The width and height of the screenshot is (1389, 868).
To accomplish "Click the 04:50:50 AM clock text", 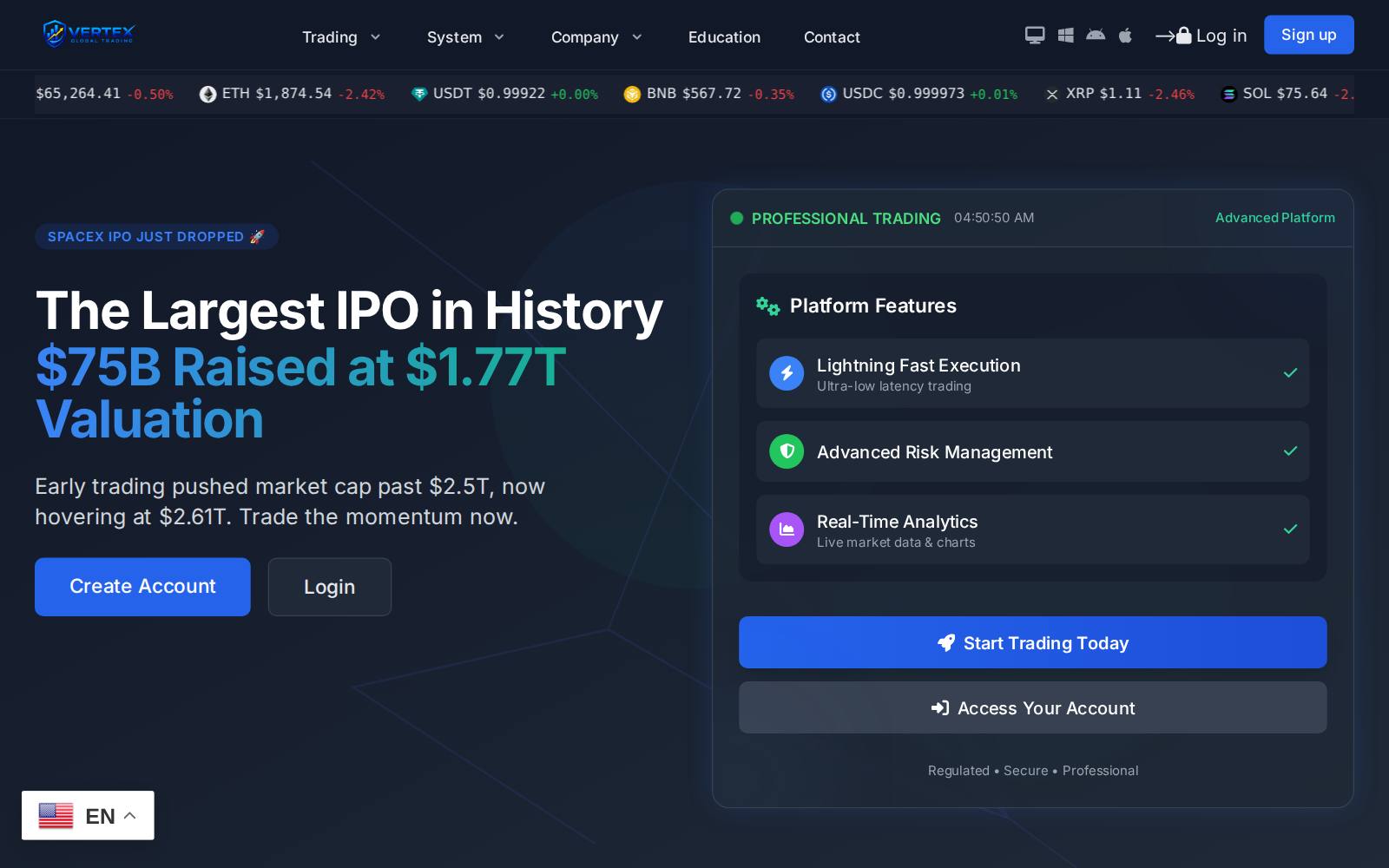I will click(x=994, y=218).
